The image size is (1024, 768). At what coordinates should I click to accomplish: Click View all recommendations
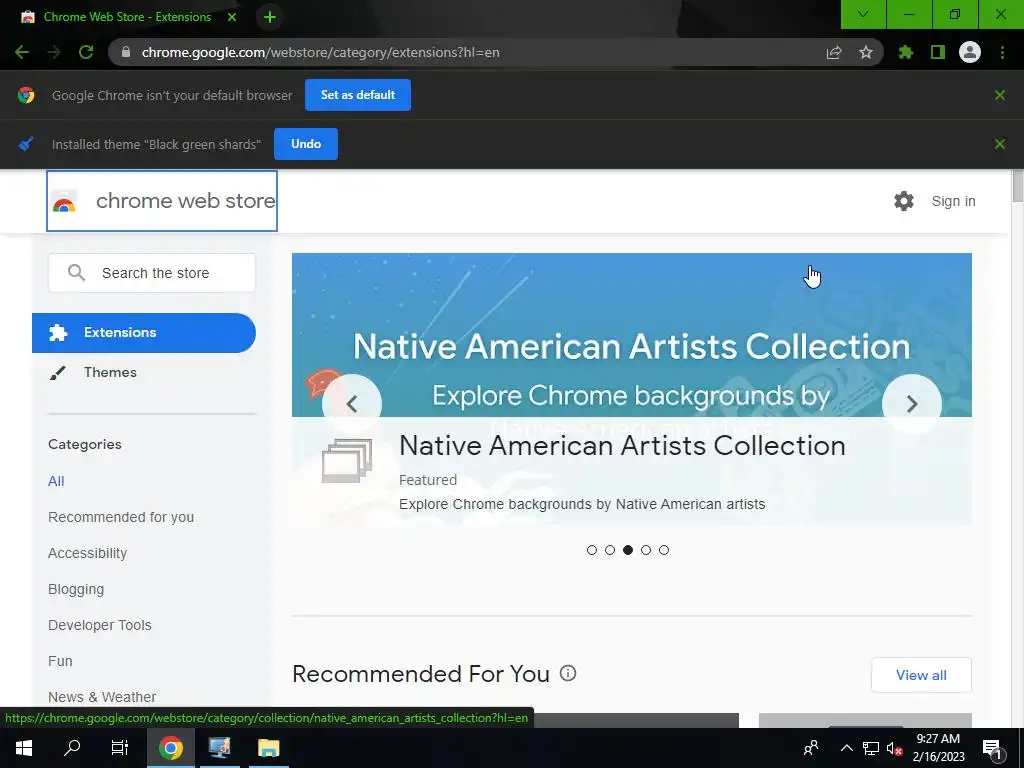pyautogui.click(x=921, y=675)
